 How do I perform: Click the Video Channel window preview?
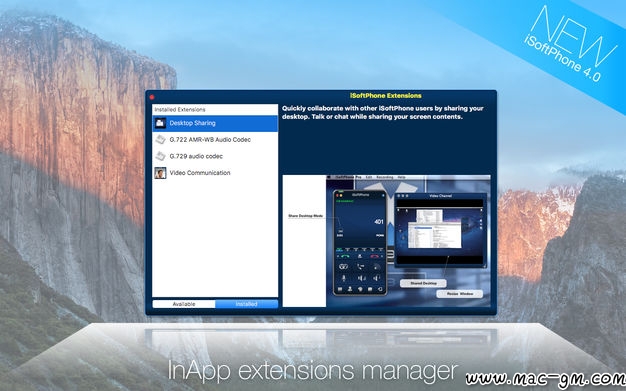pos(441,230)
